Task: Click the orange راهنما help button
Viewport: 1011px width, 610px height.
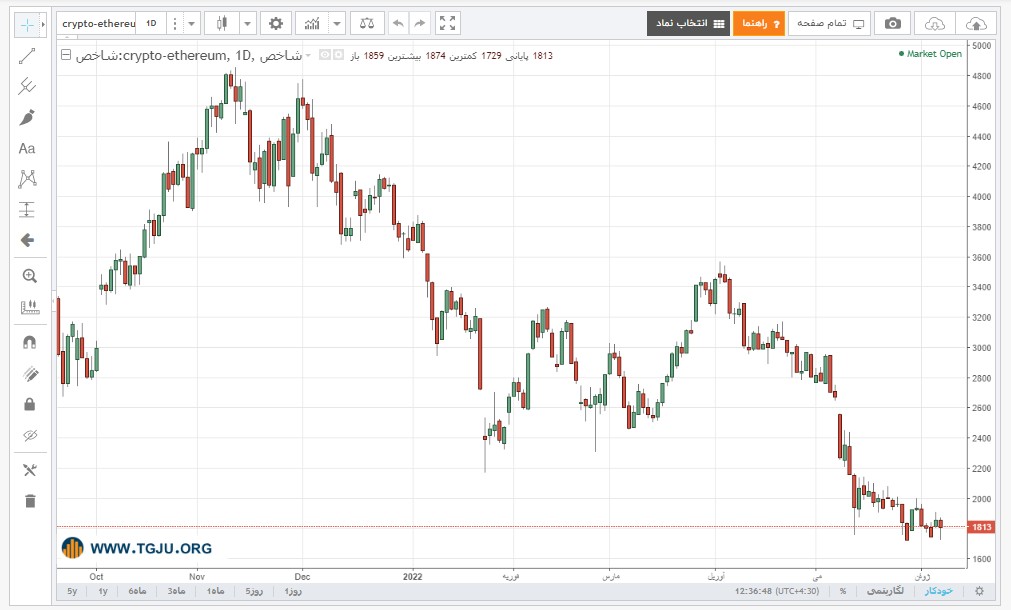Action: 759,23
